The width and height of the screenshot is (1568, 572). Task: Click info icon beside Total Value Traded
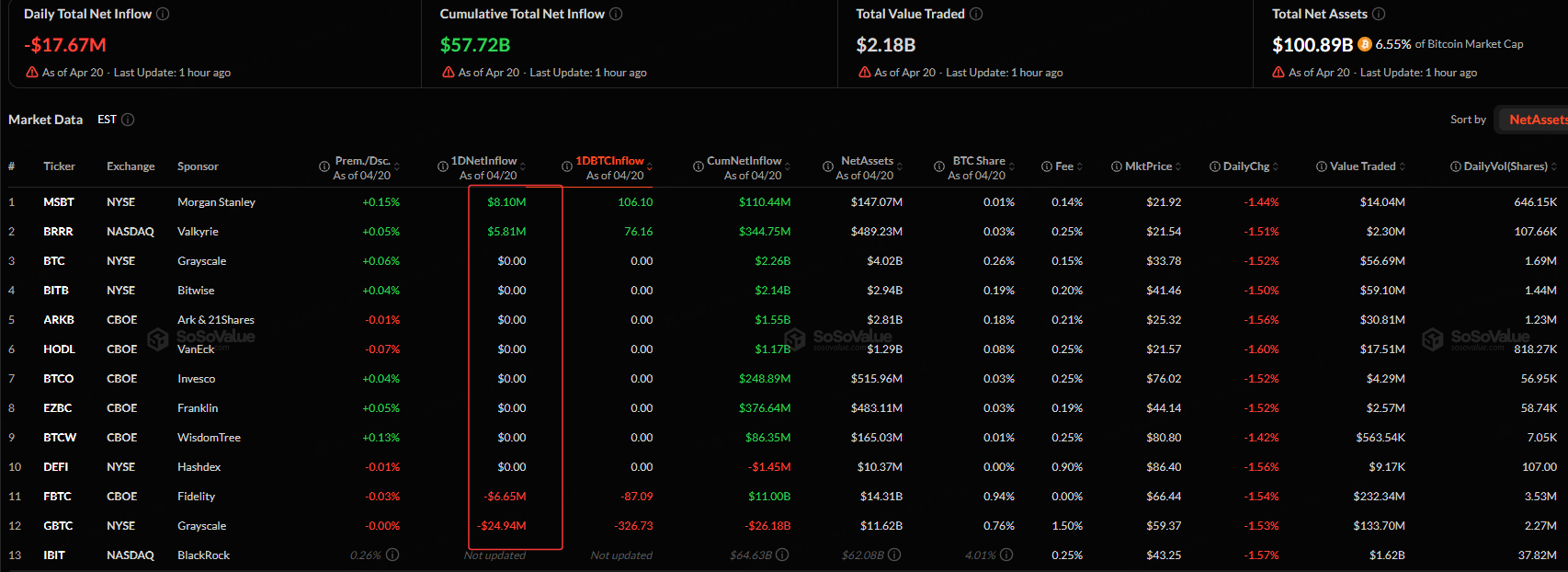coord(976,14)
